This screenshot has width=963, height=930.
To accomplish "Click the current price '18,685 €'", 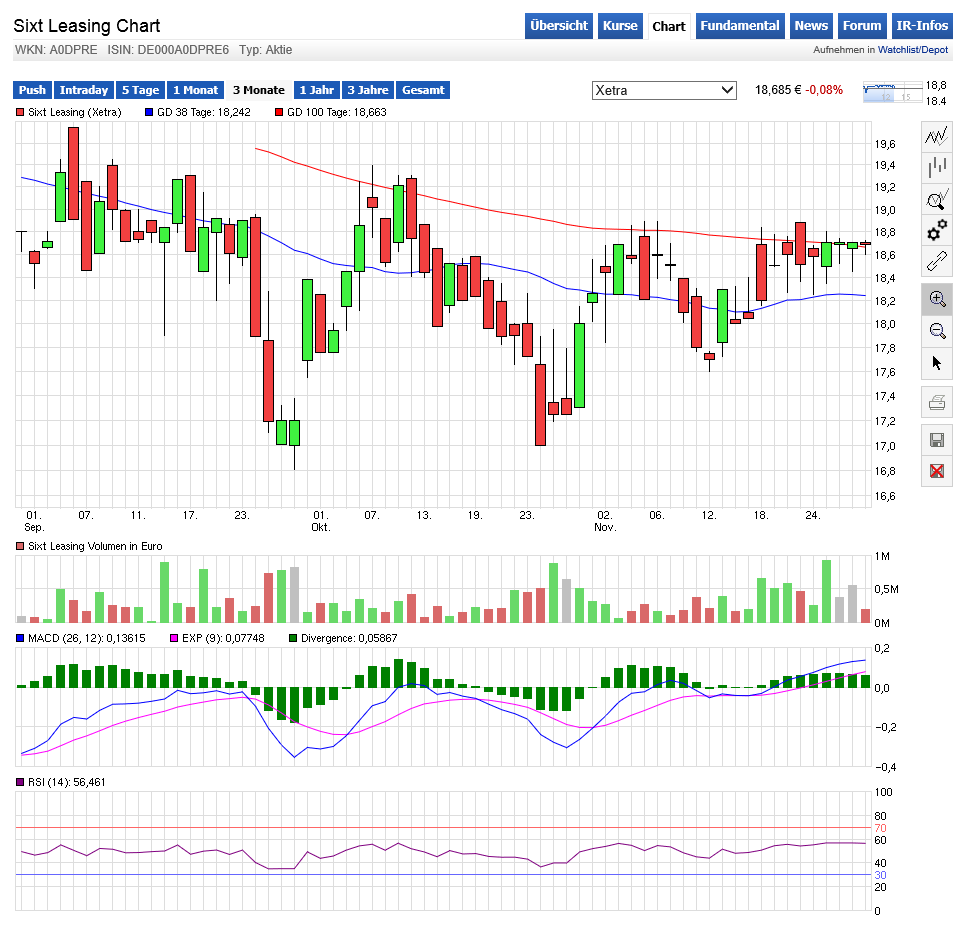I will (x=778, y=90).
